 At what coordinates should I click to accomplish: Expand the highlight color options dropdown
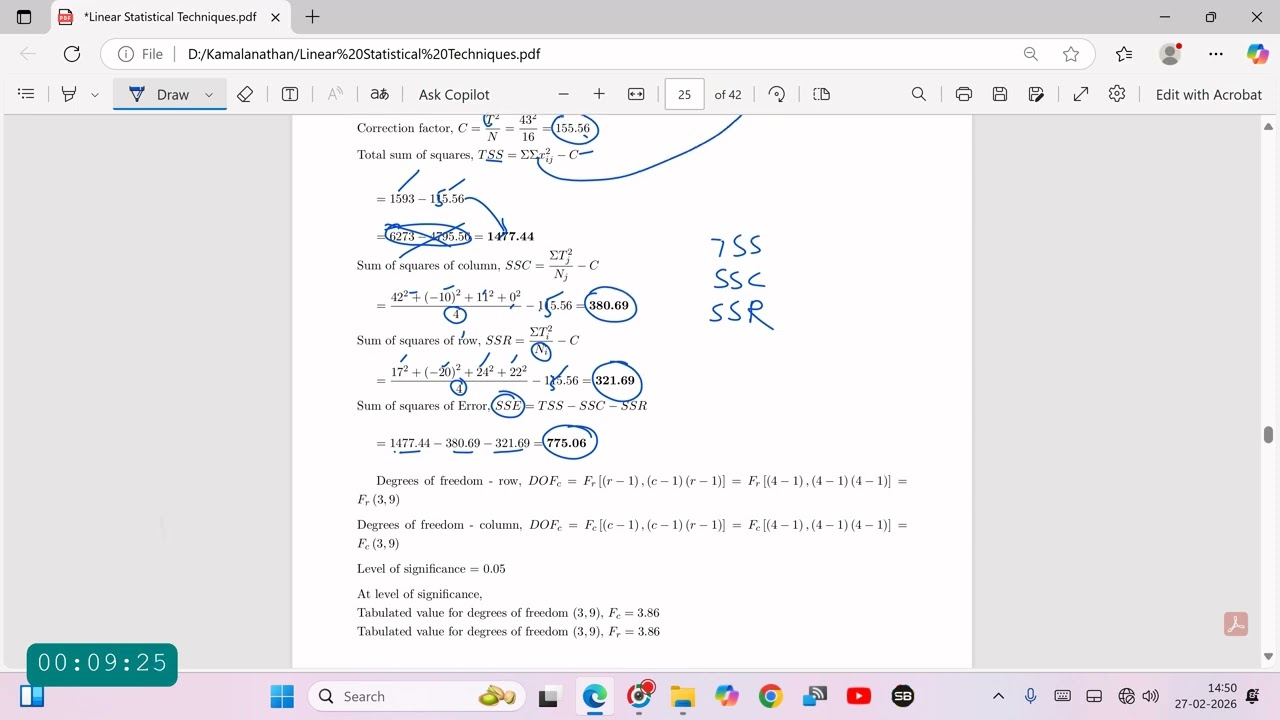pyautogui.click(x=95, y=94)
